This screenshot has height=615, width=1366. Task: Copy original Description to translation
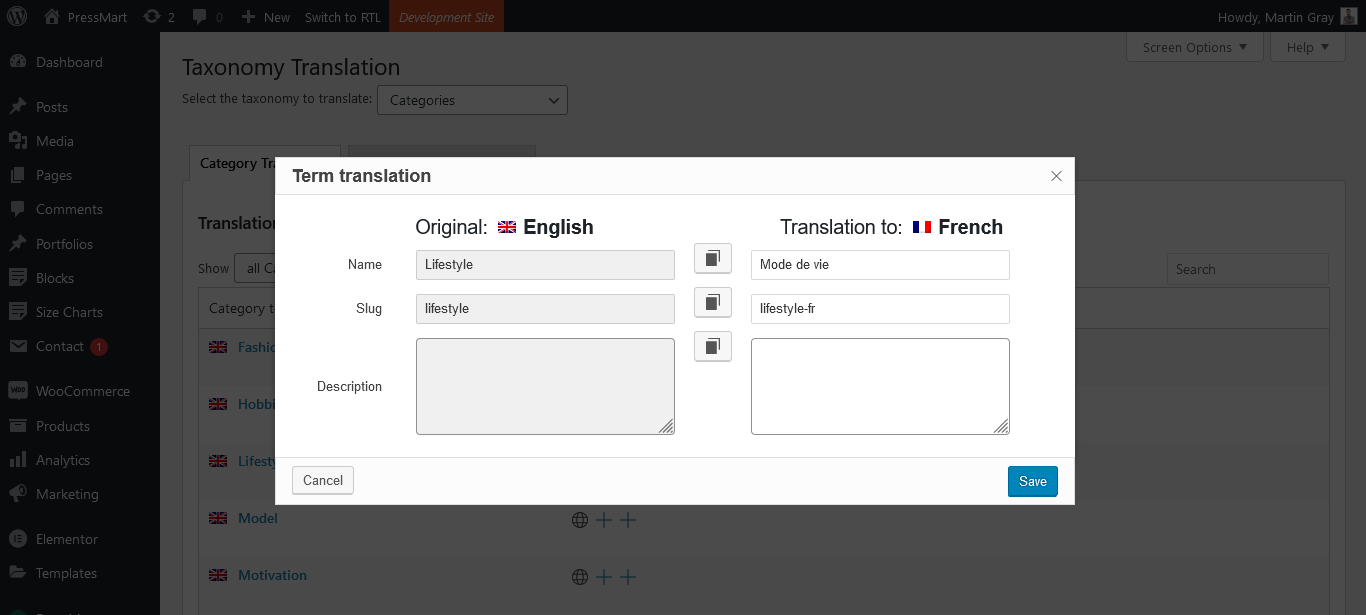[x=712, y=346]
